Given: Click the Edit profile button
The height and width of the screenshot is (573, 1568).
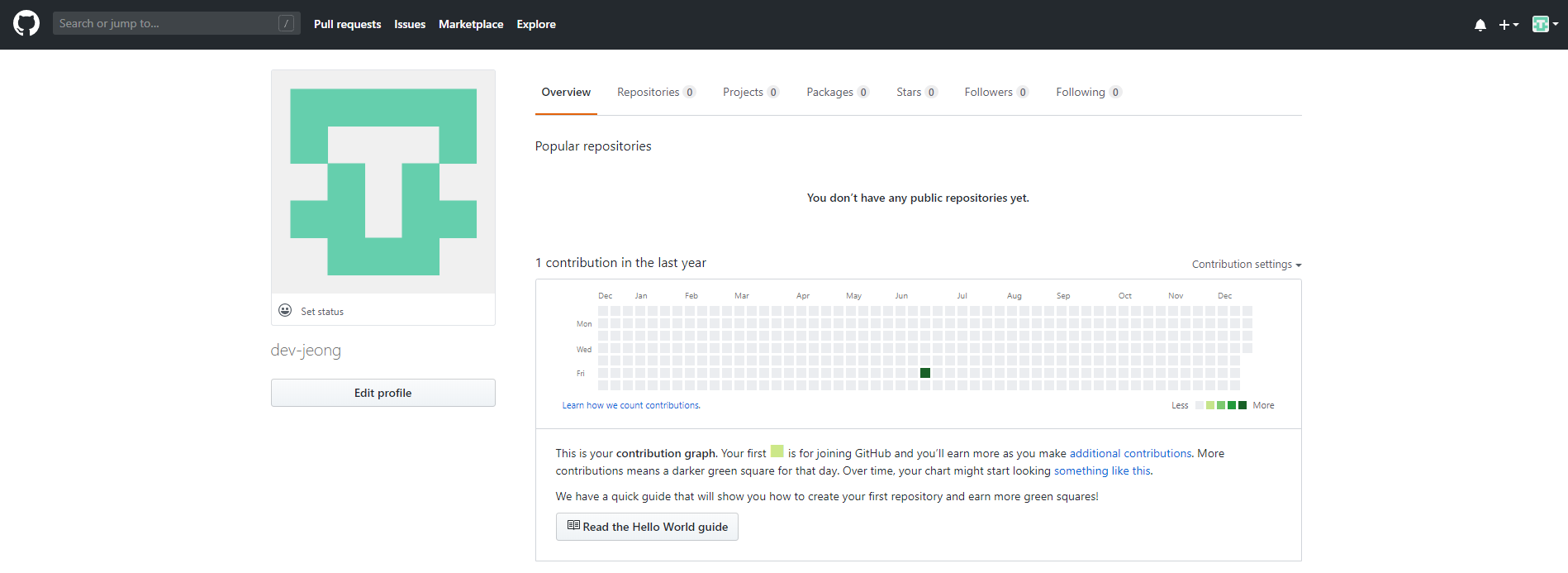Looking at the screenshot, I should [x=383, y=393].
